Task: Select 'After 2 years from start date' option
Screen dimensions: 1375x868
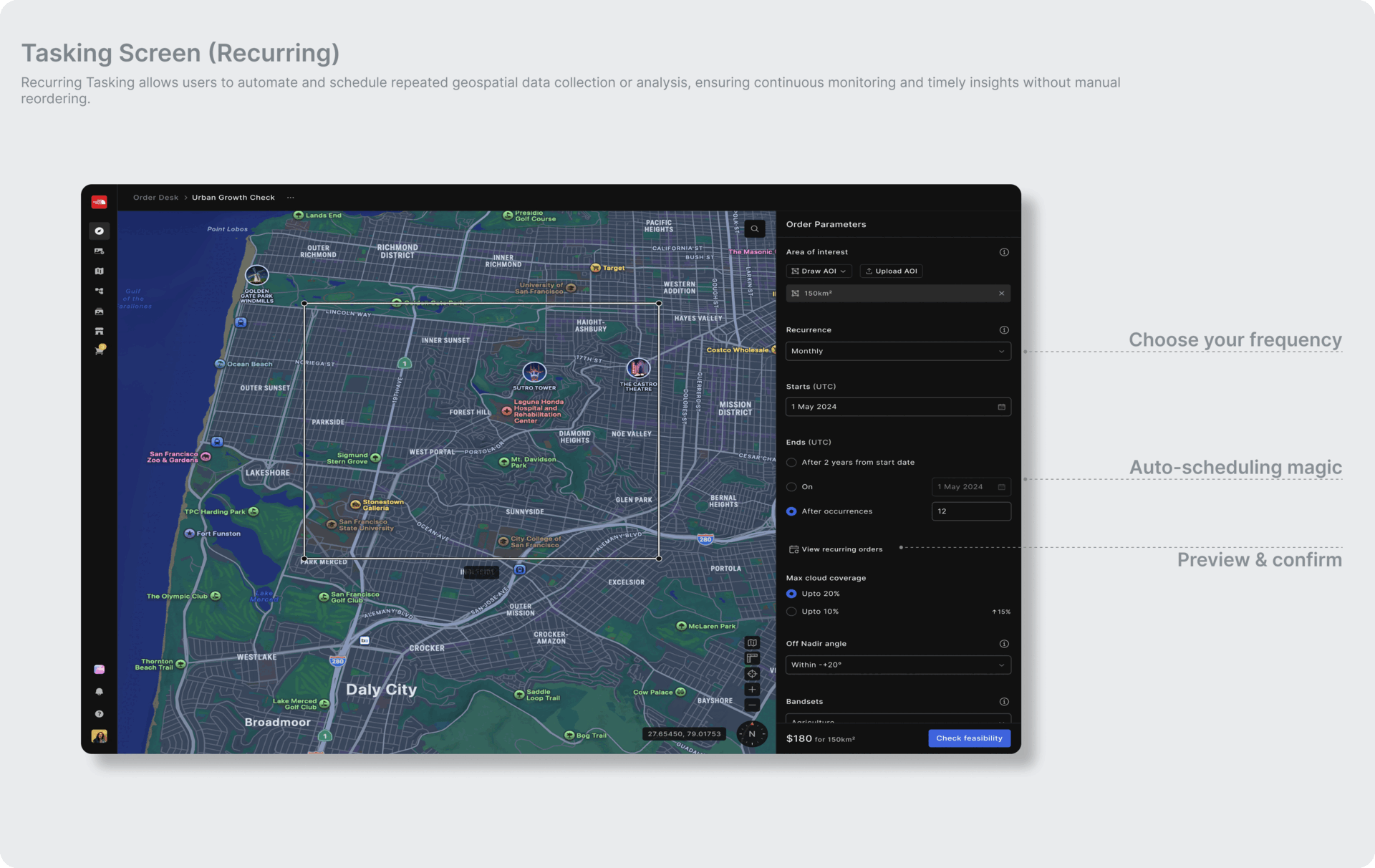Action: [x=791, y=463]
